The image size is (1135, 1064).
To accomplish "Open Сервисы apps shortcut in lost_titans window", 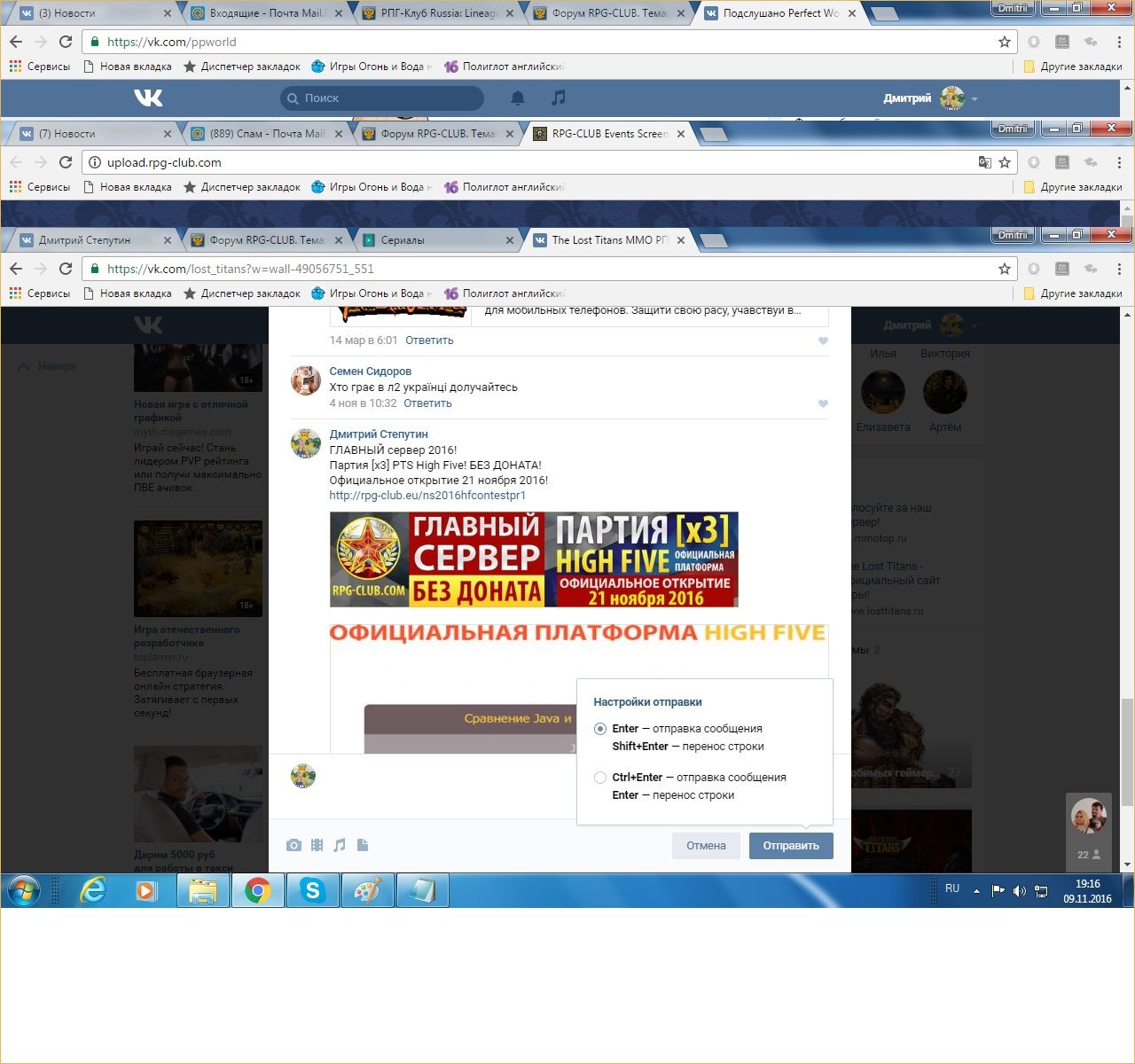I will coord(40,293).
